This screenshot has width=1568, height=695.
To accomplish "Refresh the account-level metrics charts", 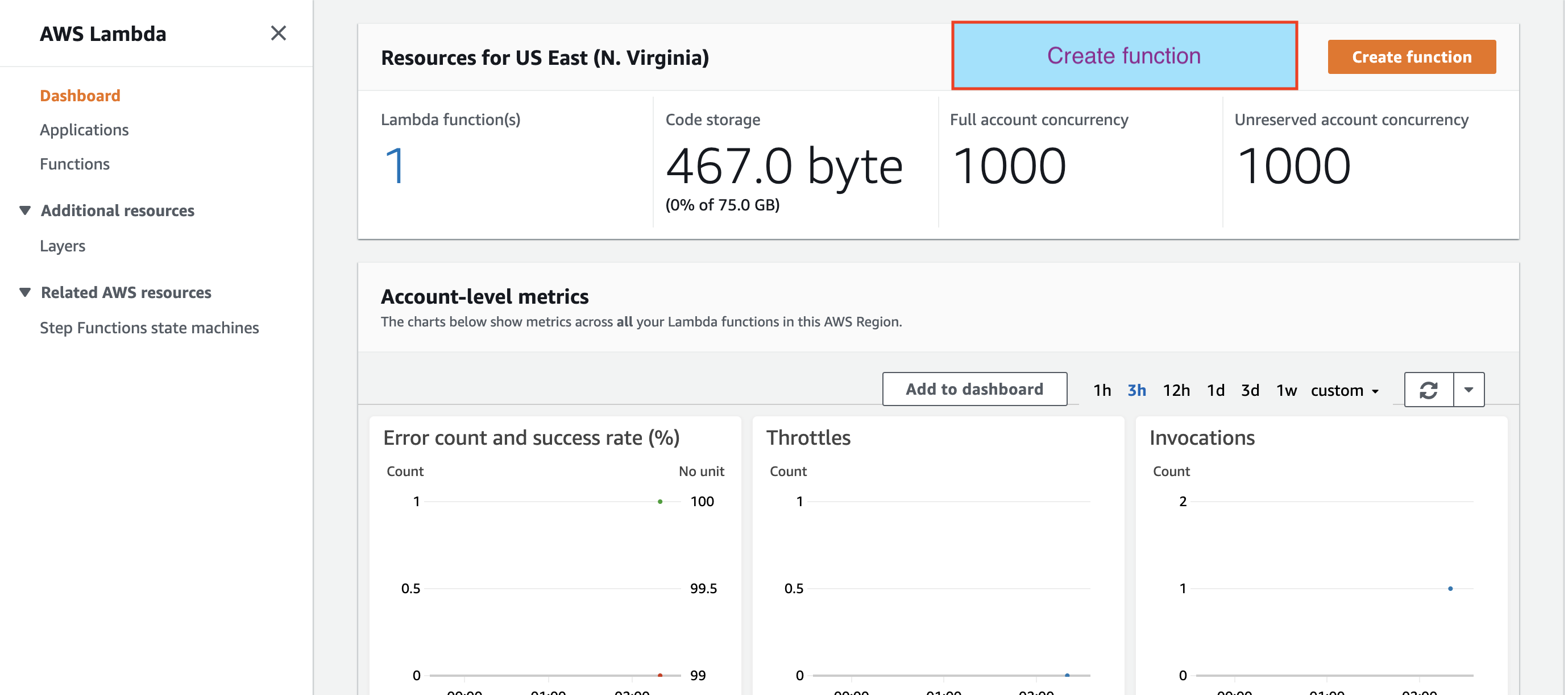I will [x=1428, y=390].
